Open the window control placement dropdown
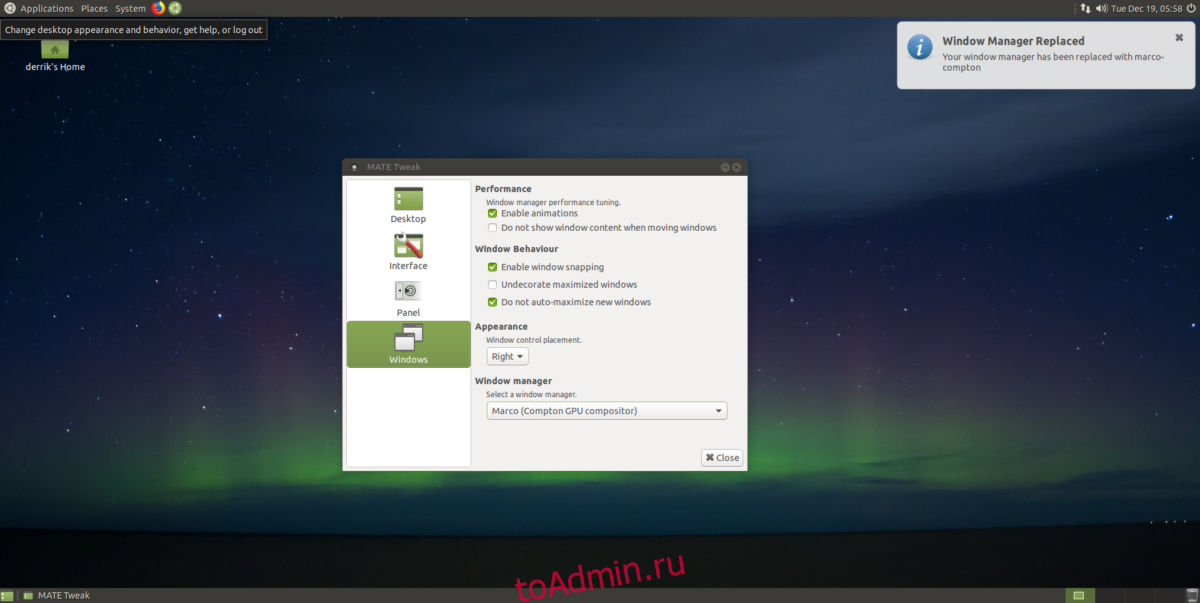1200x603 pixels. click(508, 356)
